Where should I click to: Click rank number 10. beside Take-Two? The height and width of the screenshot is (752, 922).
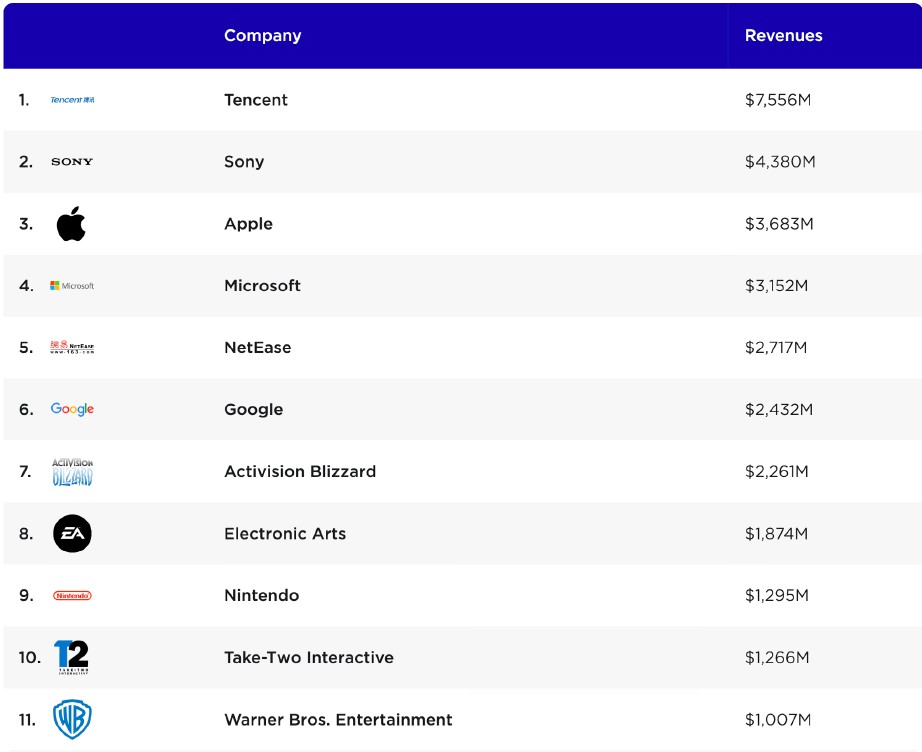coord(30,657)
